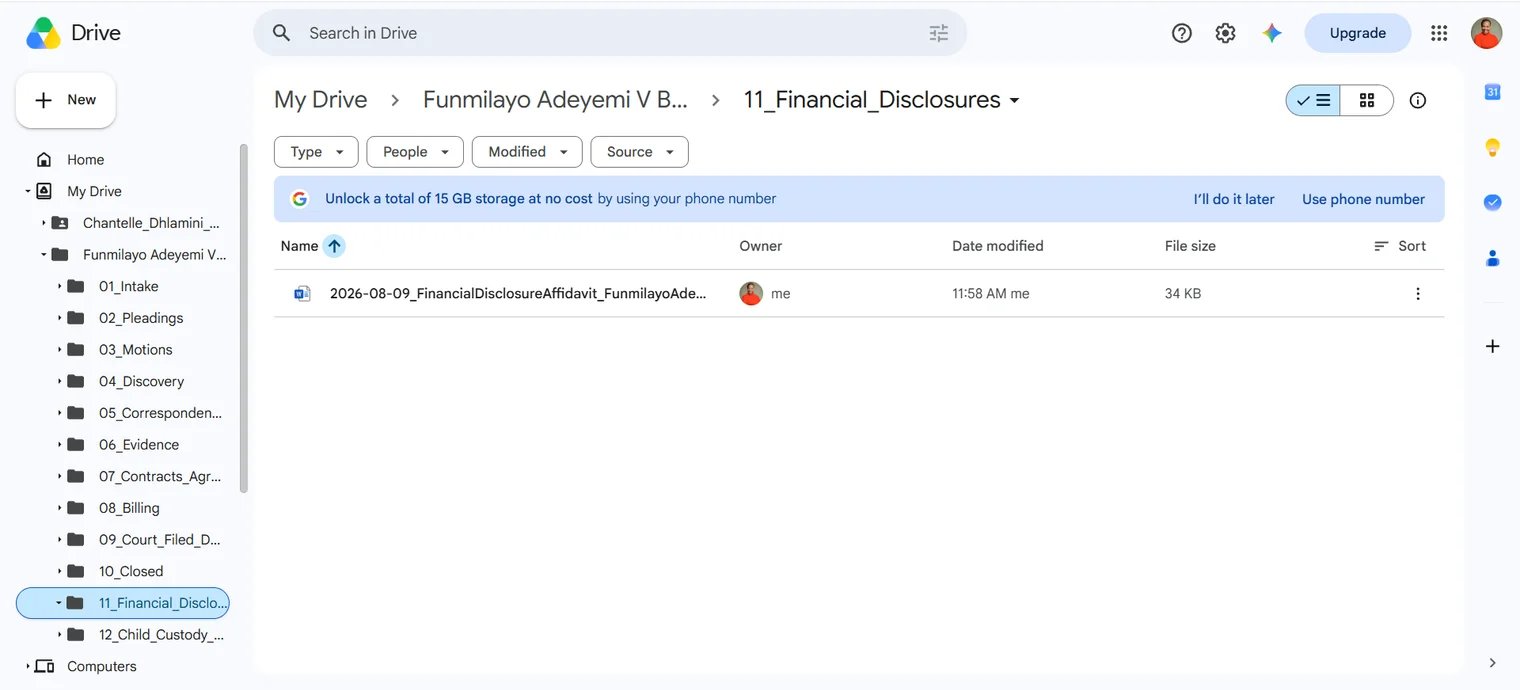
Task: Open the Settings gear icon
Action: [x=1225, y=33]
